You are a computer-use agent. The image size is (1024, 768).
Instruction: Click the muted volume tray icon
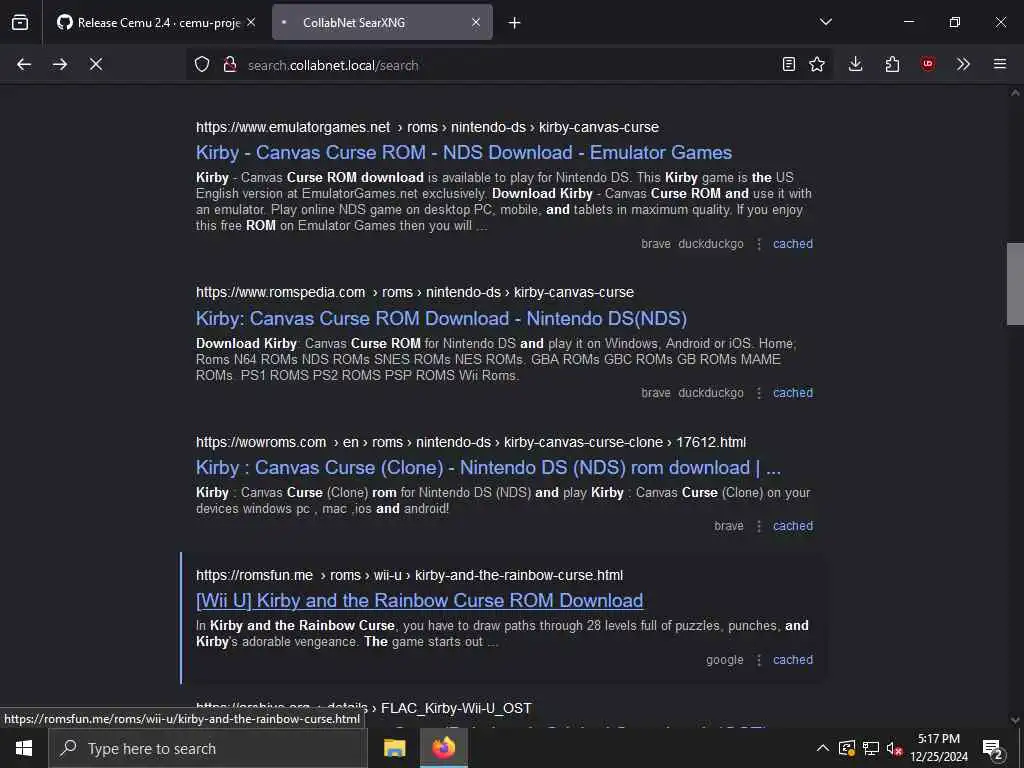pos(894,748)
